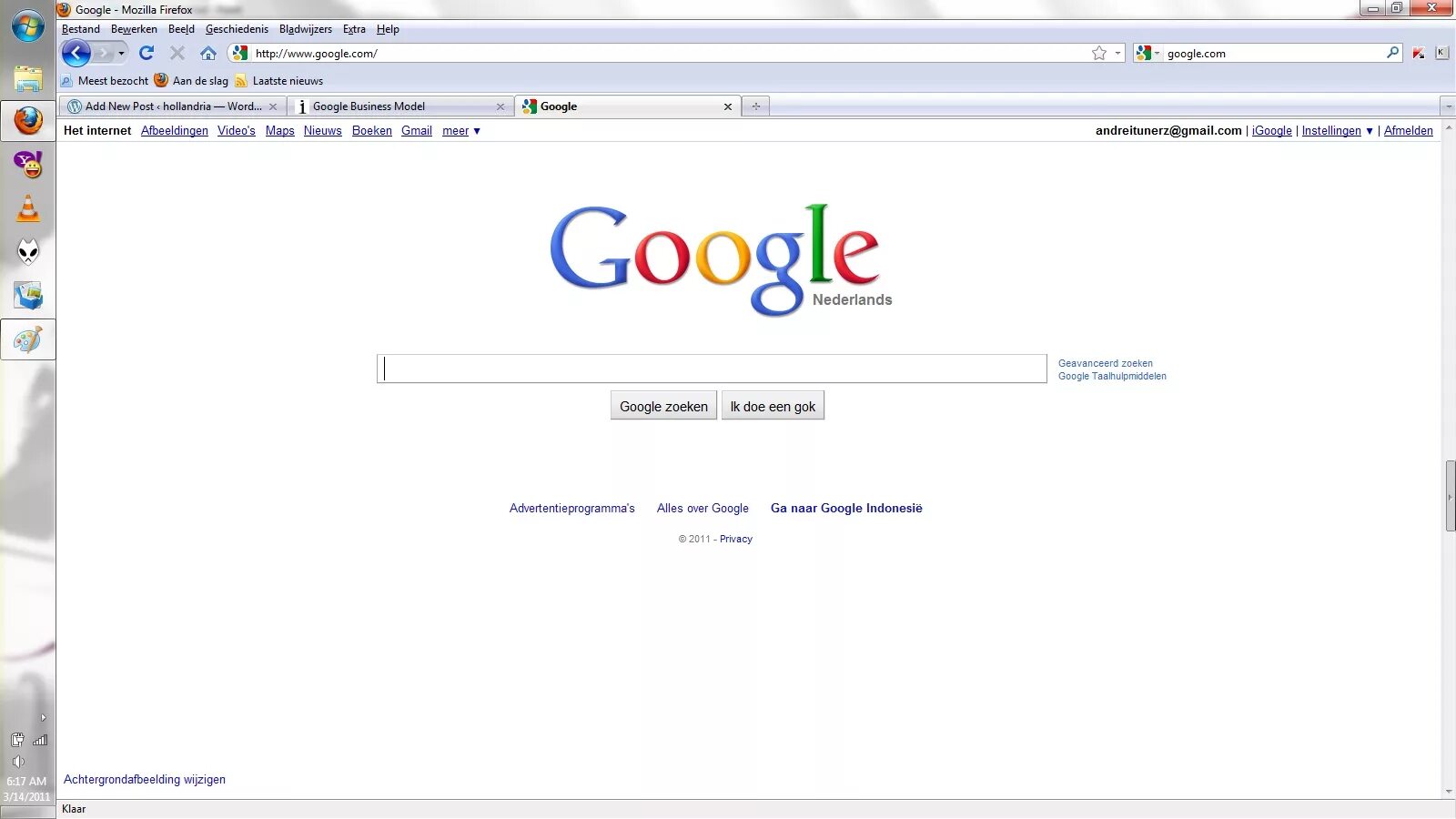1456x819 pixels.
Task: Open the Beeld menu
Action: 181,29
